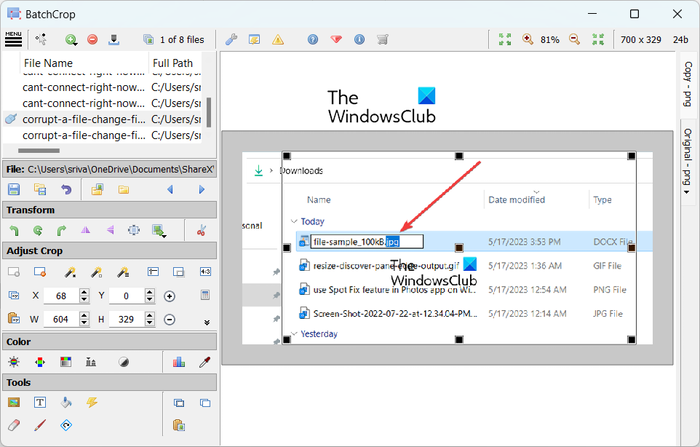Click the histogram bar chart icon

coord(179,362)
